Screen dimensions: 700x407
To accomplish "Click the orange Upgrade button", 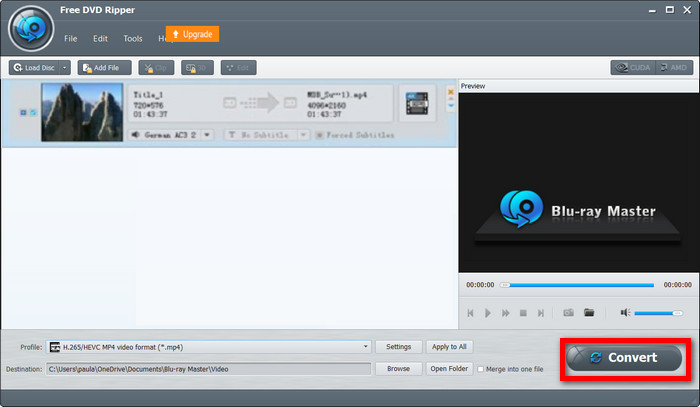I will click(192, 34).
